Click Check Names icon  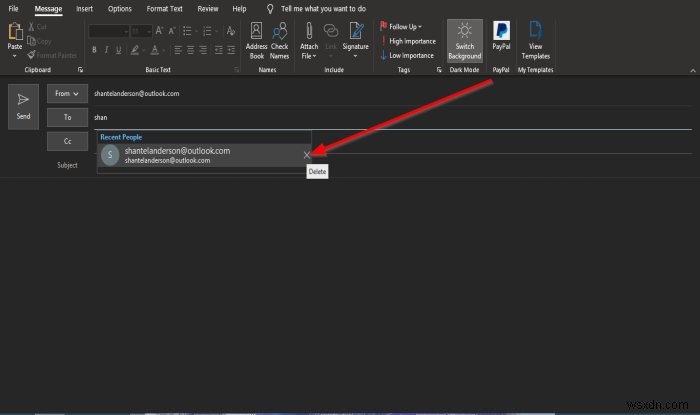click(280, 34)
